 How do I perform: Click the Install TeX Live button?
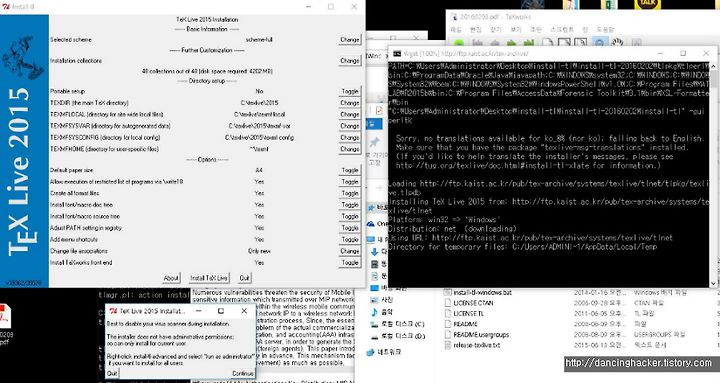pyautogui.click(x=209, y=278)
